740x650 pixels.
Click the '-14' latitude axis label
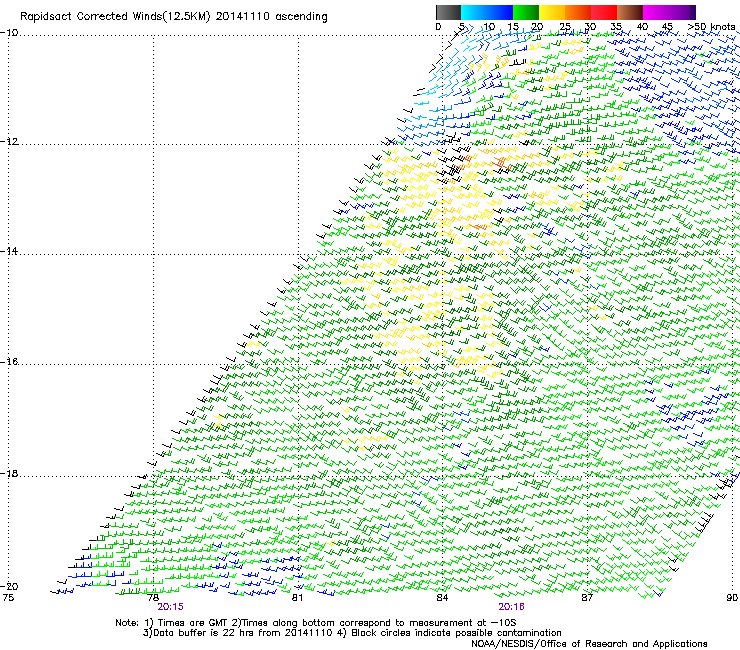pyautogui.click(x=9, y=251)
